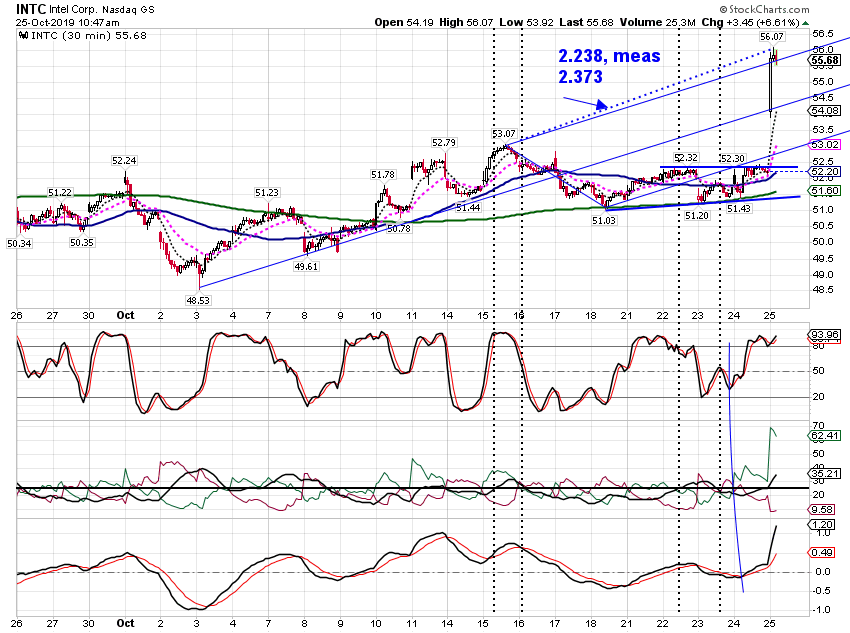
Task: Click the "Intel Corp." company name
Action: pos(74,10)
